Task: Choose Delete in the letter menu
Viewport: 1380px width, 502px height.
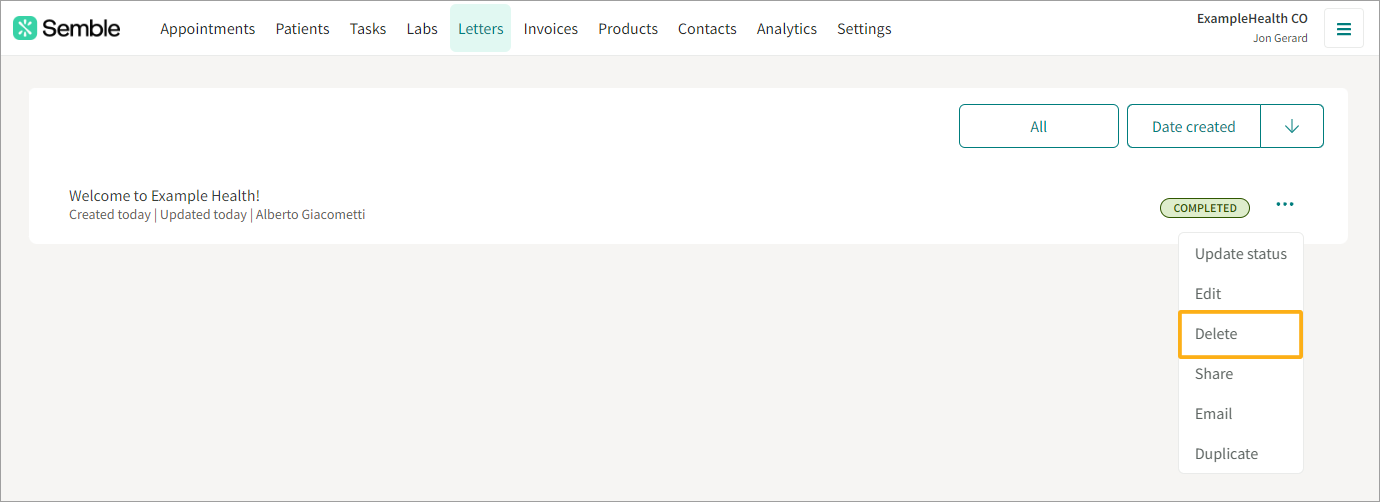Action: 1241,334
